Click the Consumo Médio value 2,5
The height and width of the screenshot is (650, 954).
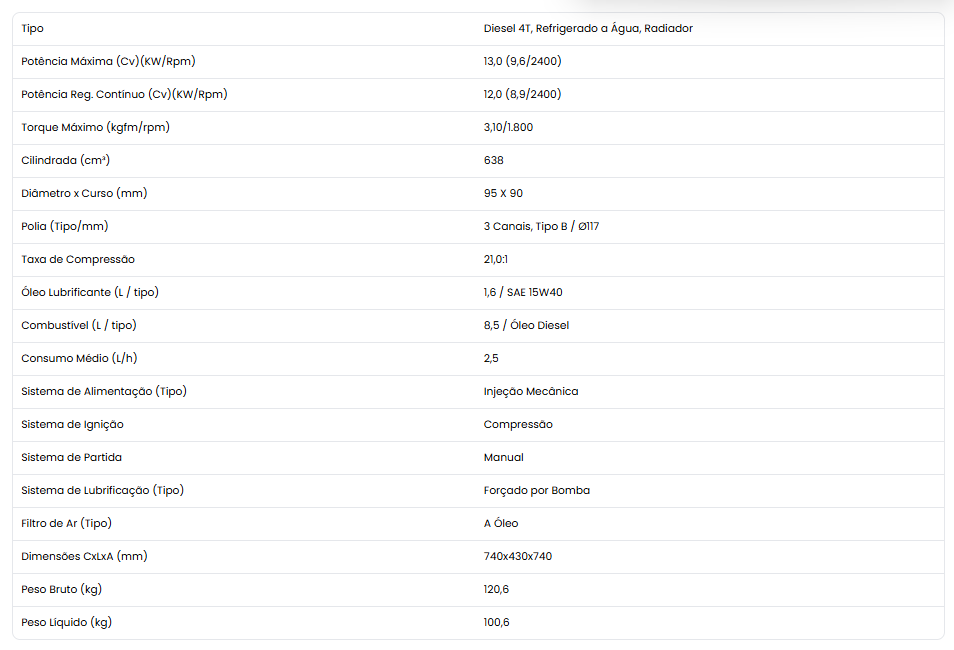point(491,358)
